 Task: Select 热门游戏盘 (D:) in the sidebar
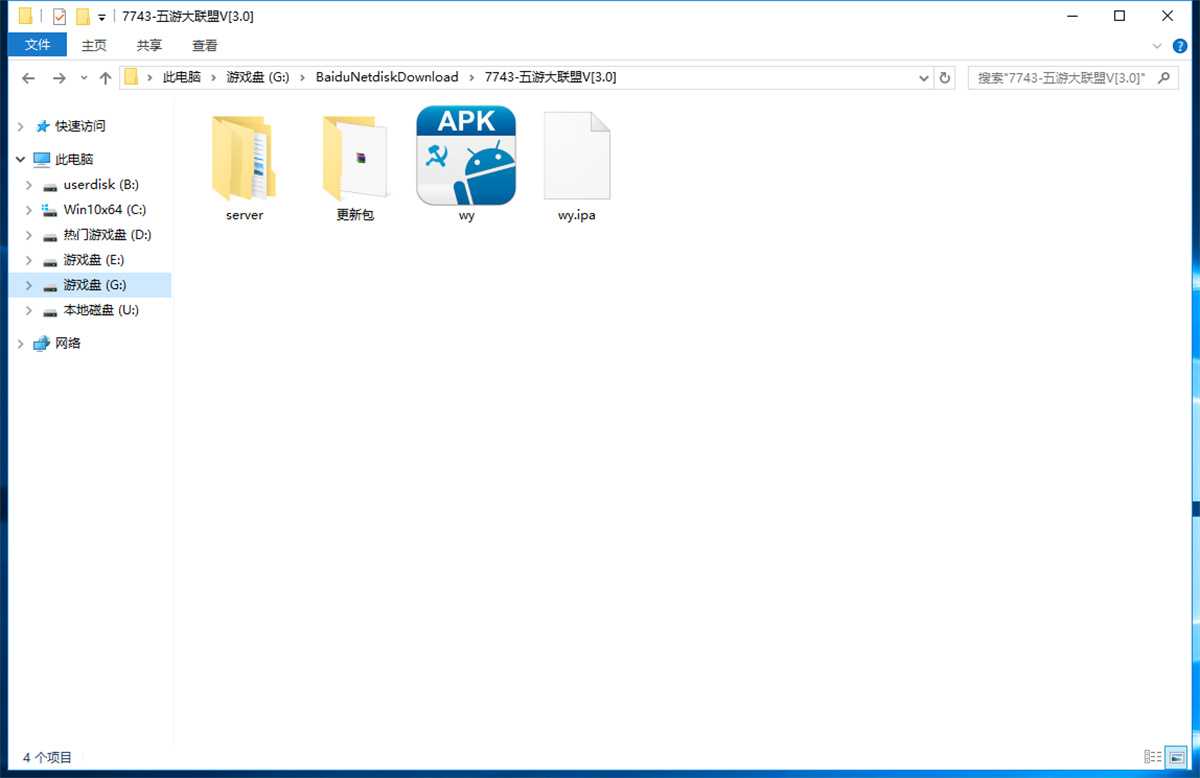click(x=107, y=235)
